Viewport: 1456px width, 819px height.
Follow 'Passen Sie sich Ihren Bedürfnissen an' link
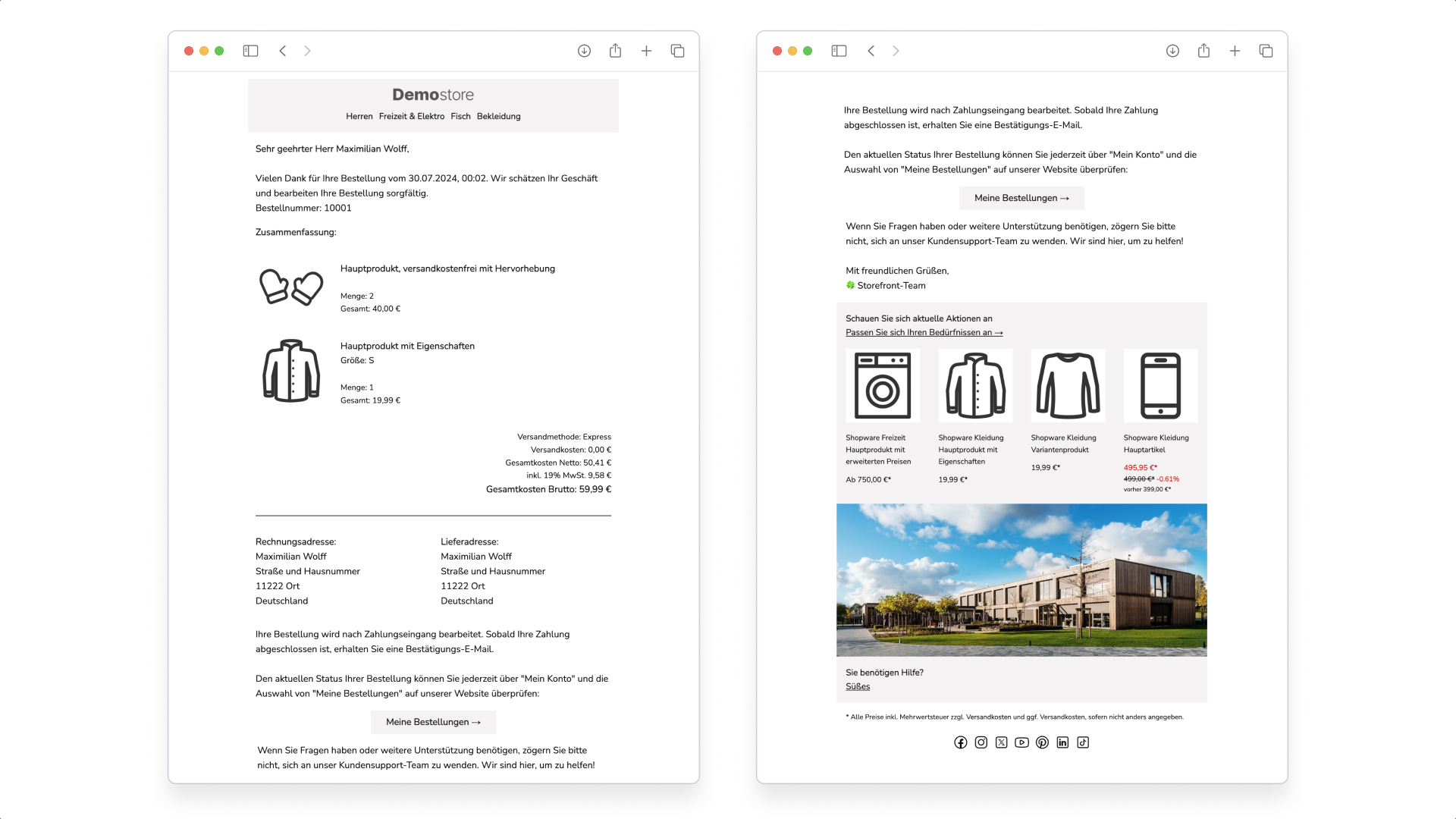924,332
